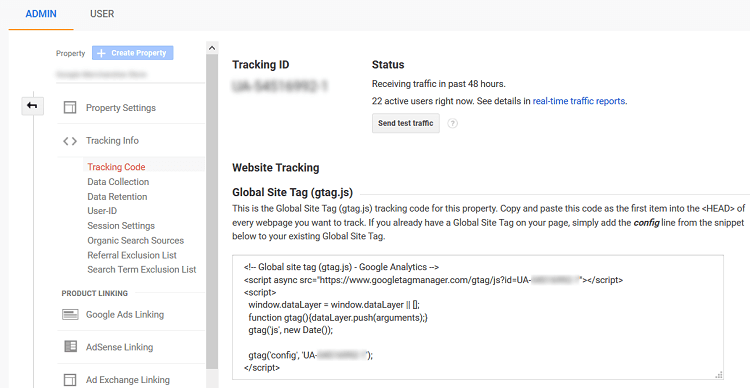The height and width of the screenshot is (388, 750).
Task: Click the back arrow icon in sidebar
Action: pos(33,106)
